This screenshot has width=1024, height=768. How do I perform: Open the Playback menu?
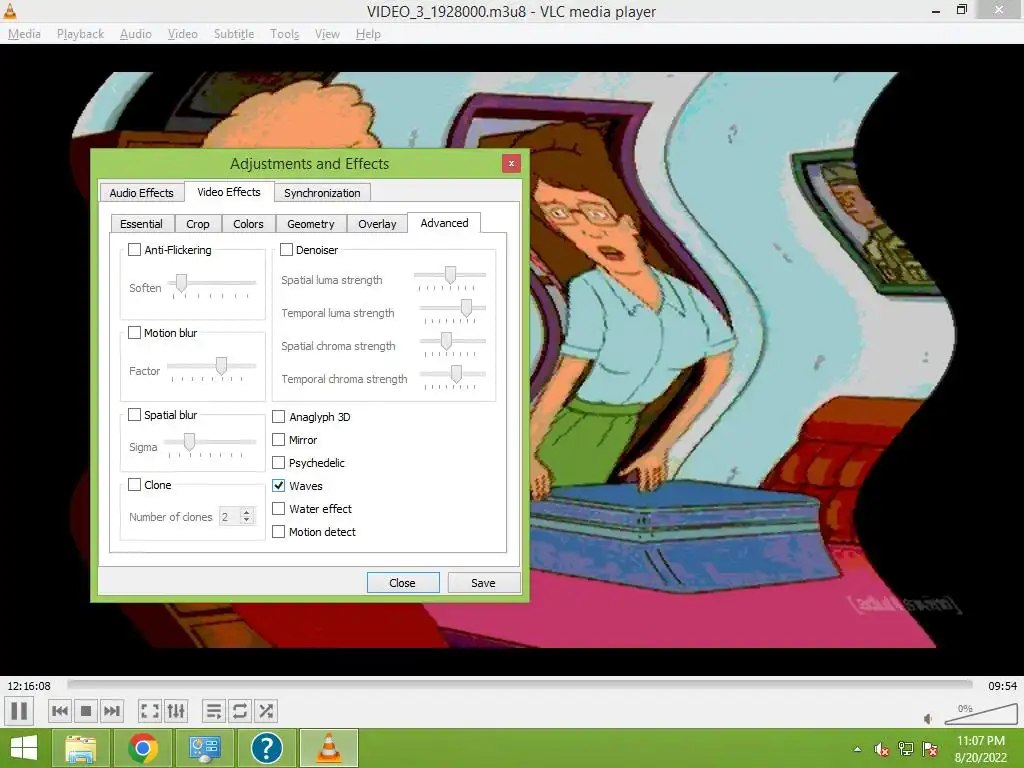click(80, 33)
